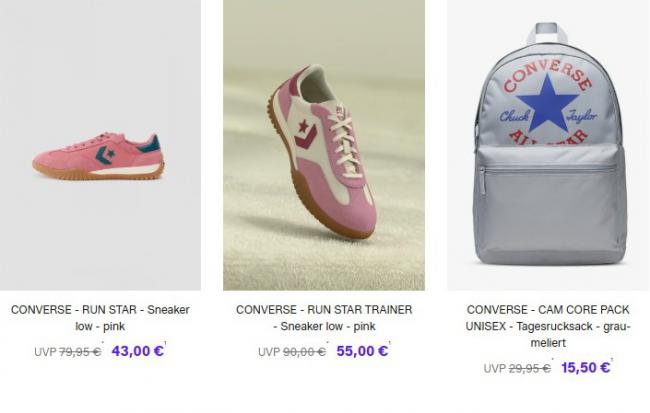The image size is (650, 413).
Task: Click the UVP label beside 29,95 €
Action: [495, 368]
